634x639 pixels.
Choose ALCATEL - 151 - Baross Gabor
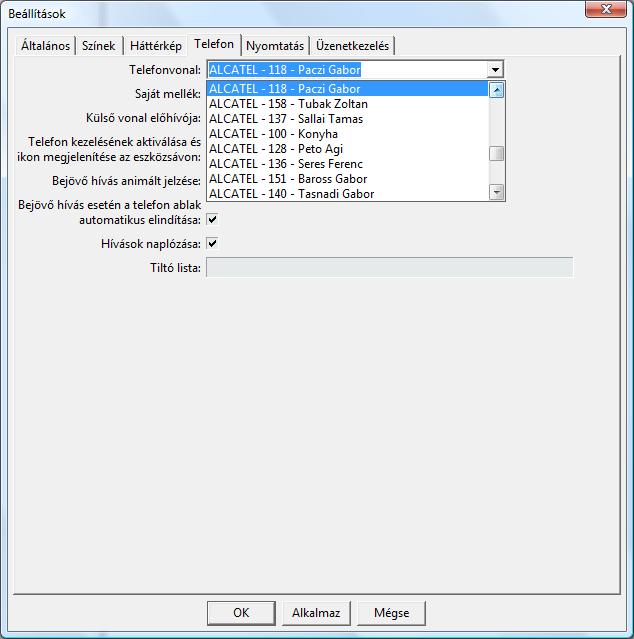(x=347, y=179)
